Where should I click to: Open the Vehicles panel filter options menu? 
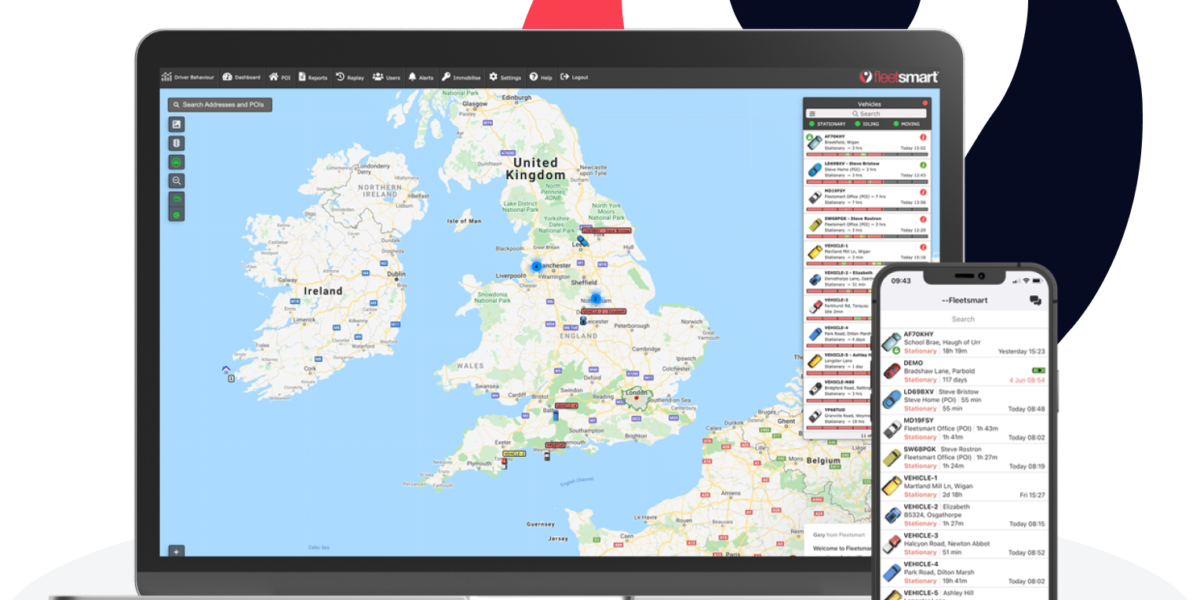[x=812, y=114]
